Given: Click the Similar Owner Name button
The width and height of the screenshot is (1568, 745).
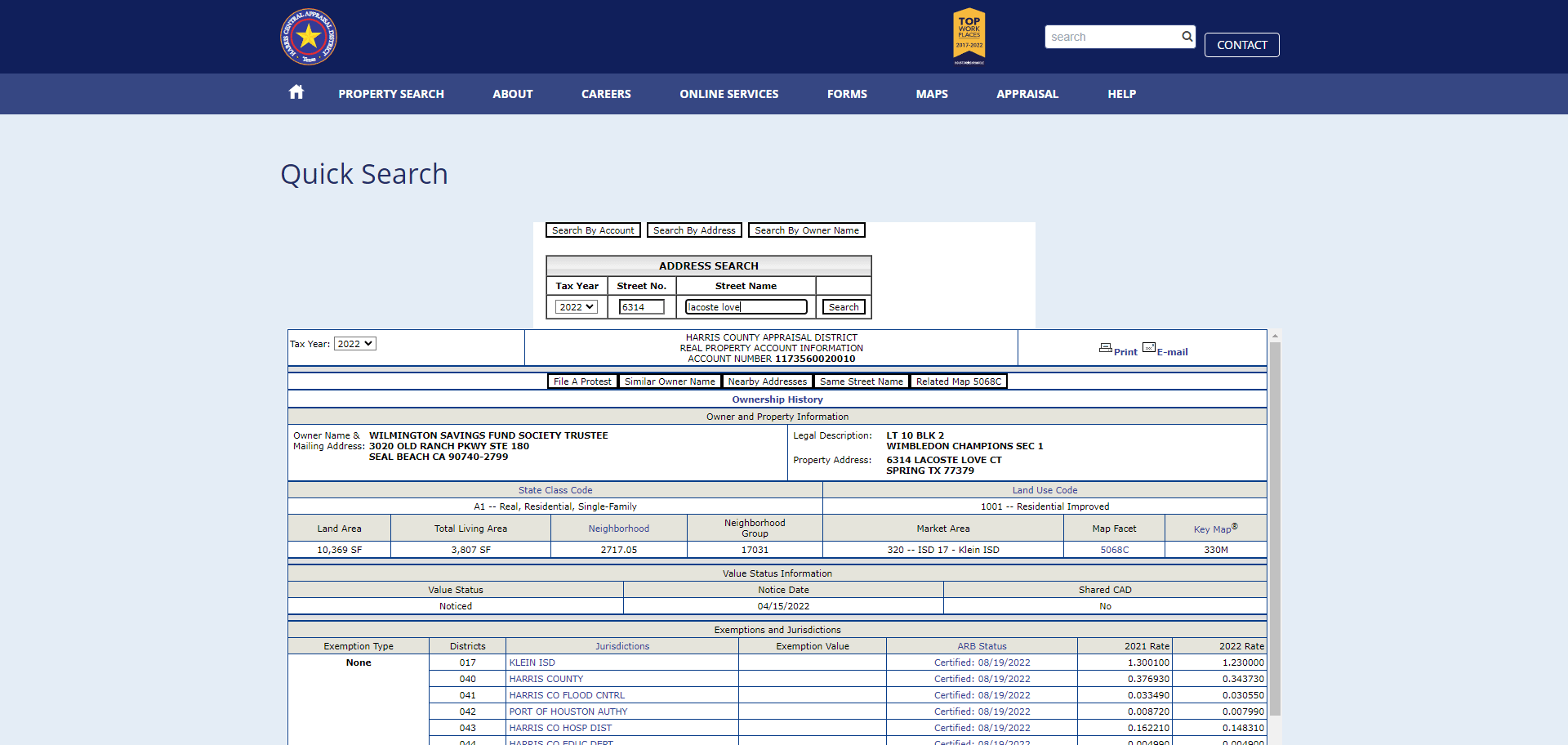Looking at the screenshot, I should point(670,381).
